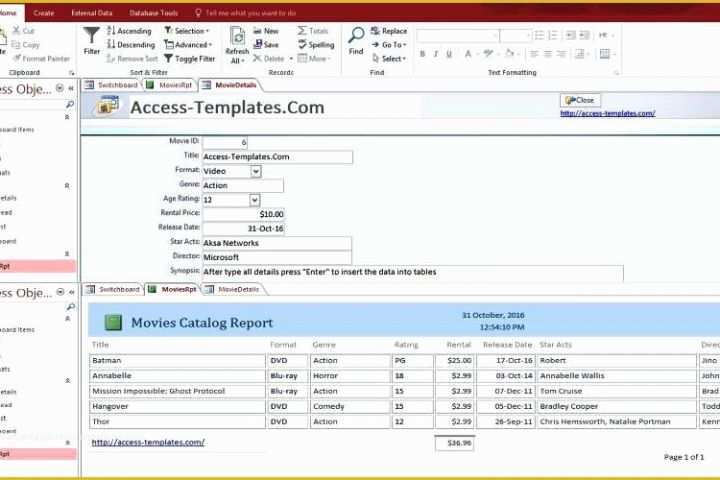Toggle Underline text formatting
Viewport: 720px width, 480px height.
coord(449,54)
